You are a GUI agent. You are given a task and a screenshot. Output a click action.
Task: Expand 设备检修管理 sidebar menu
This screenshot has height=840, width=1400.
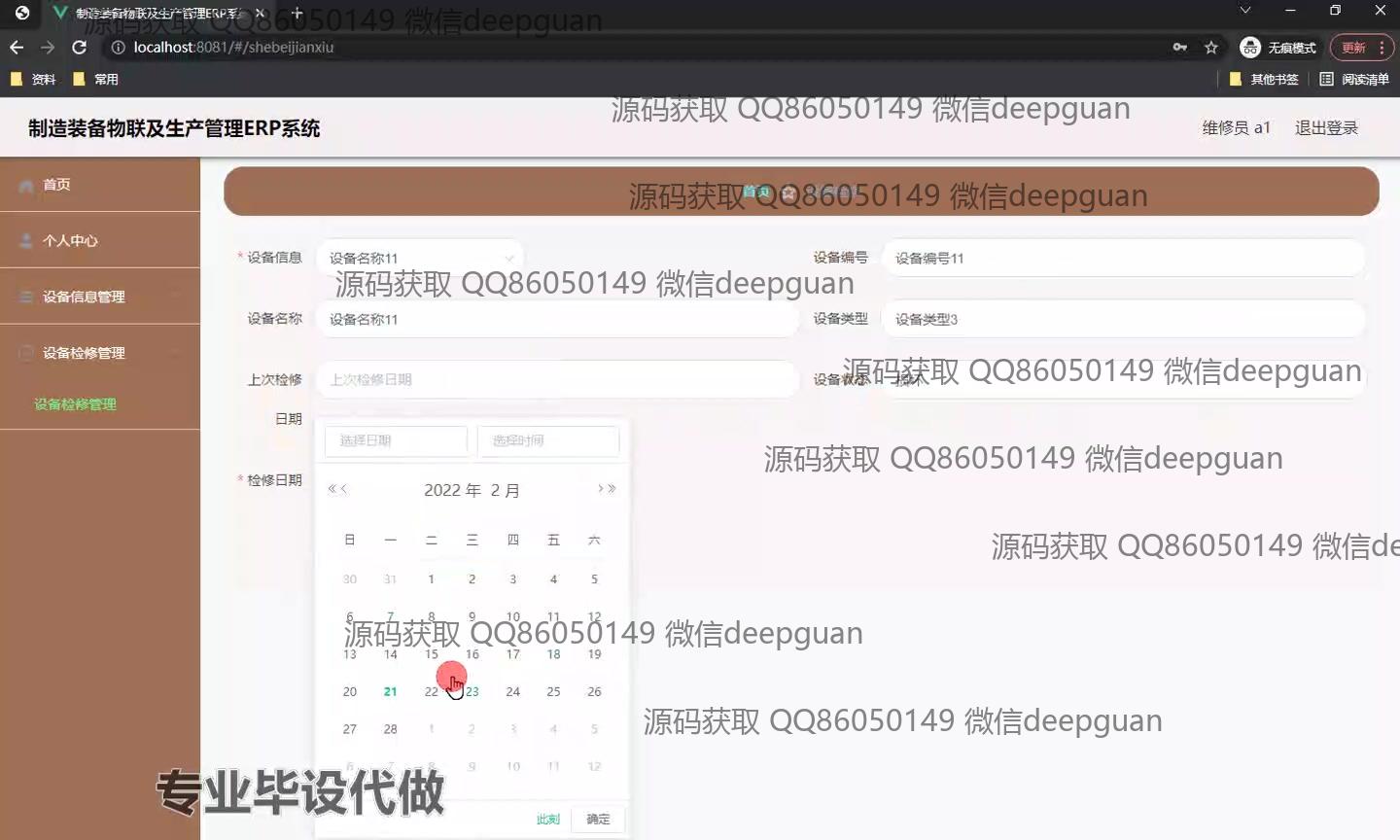pos(84,353)
